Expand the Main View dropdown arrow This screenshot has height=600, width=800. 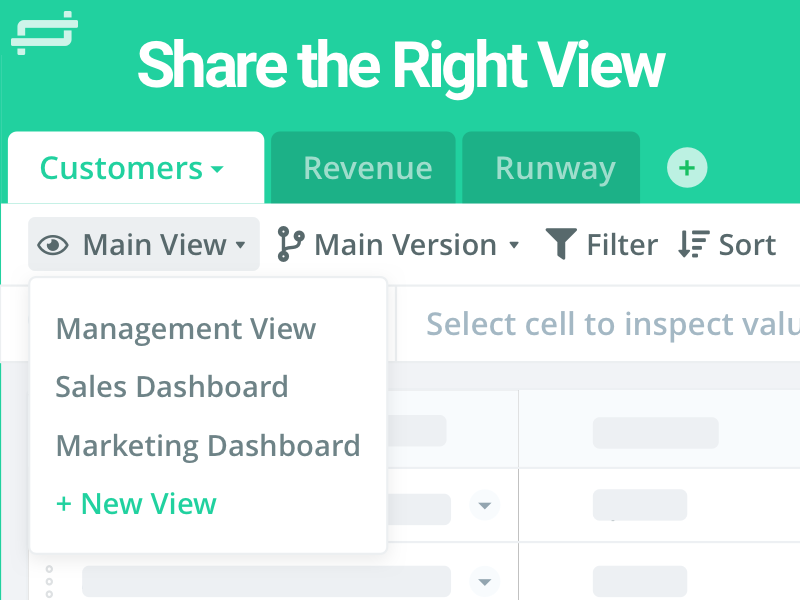[240, 245]
